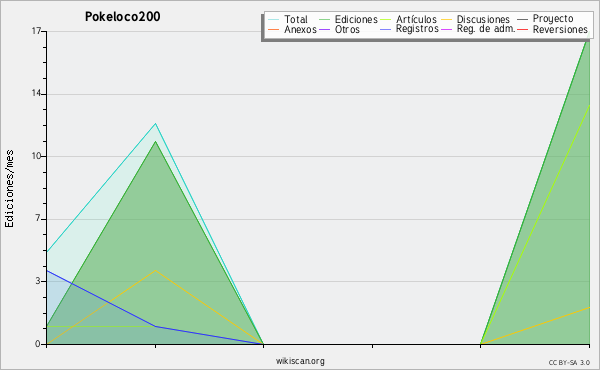Click the y-axis value 3
Screen dimensions: 600x370
coord(38,281)
